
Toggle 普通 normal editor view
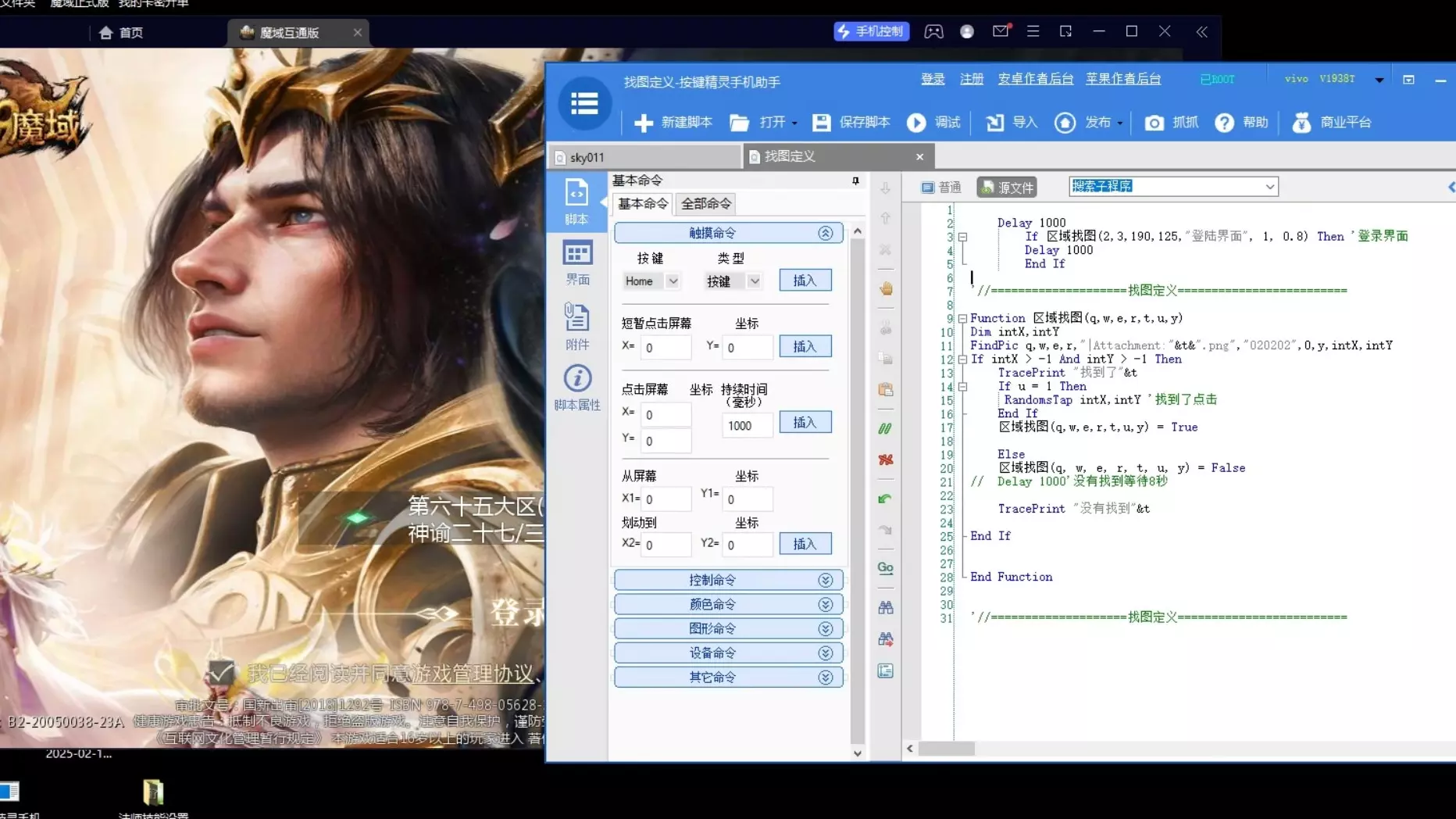click(941, 188)
